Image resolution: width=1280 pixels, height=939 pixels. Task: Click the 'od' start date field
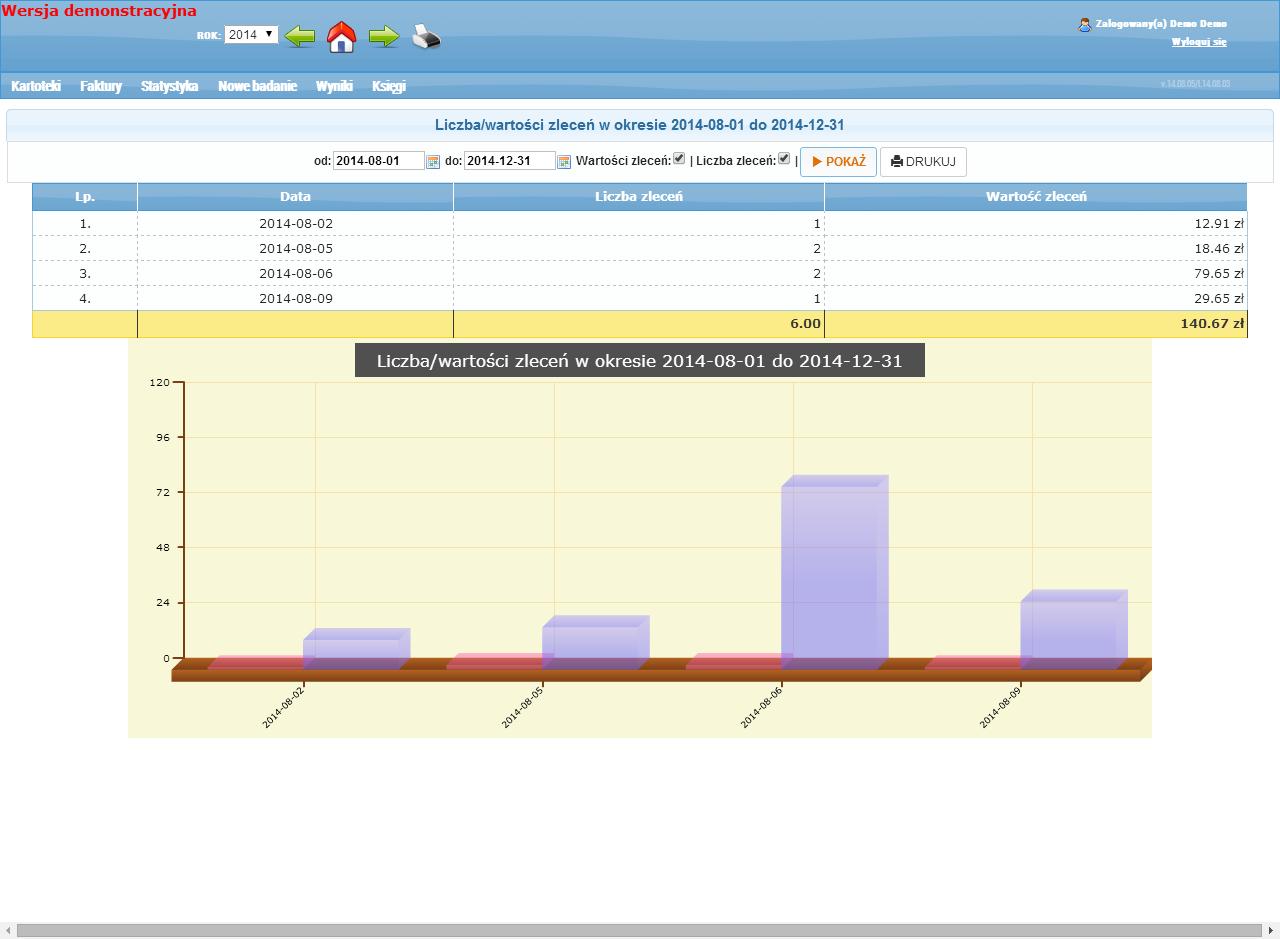coord(379,161)
